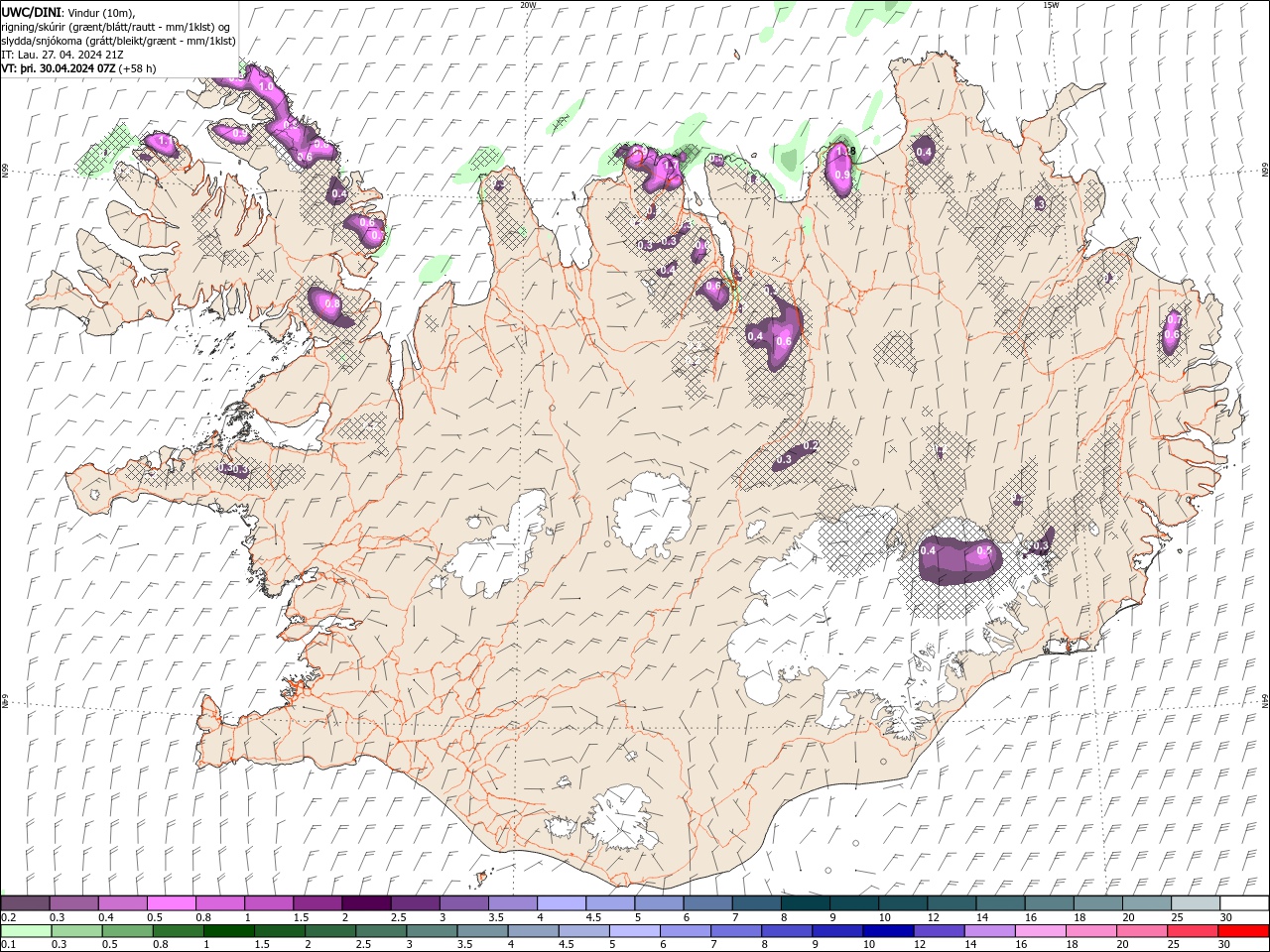Pick the pale green 0.1 legend swatch
The image size is (1270, 952).
pos(25,931)
